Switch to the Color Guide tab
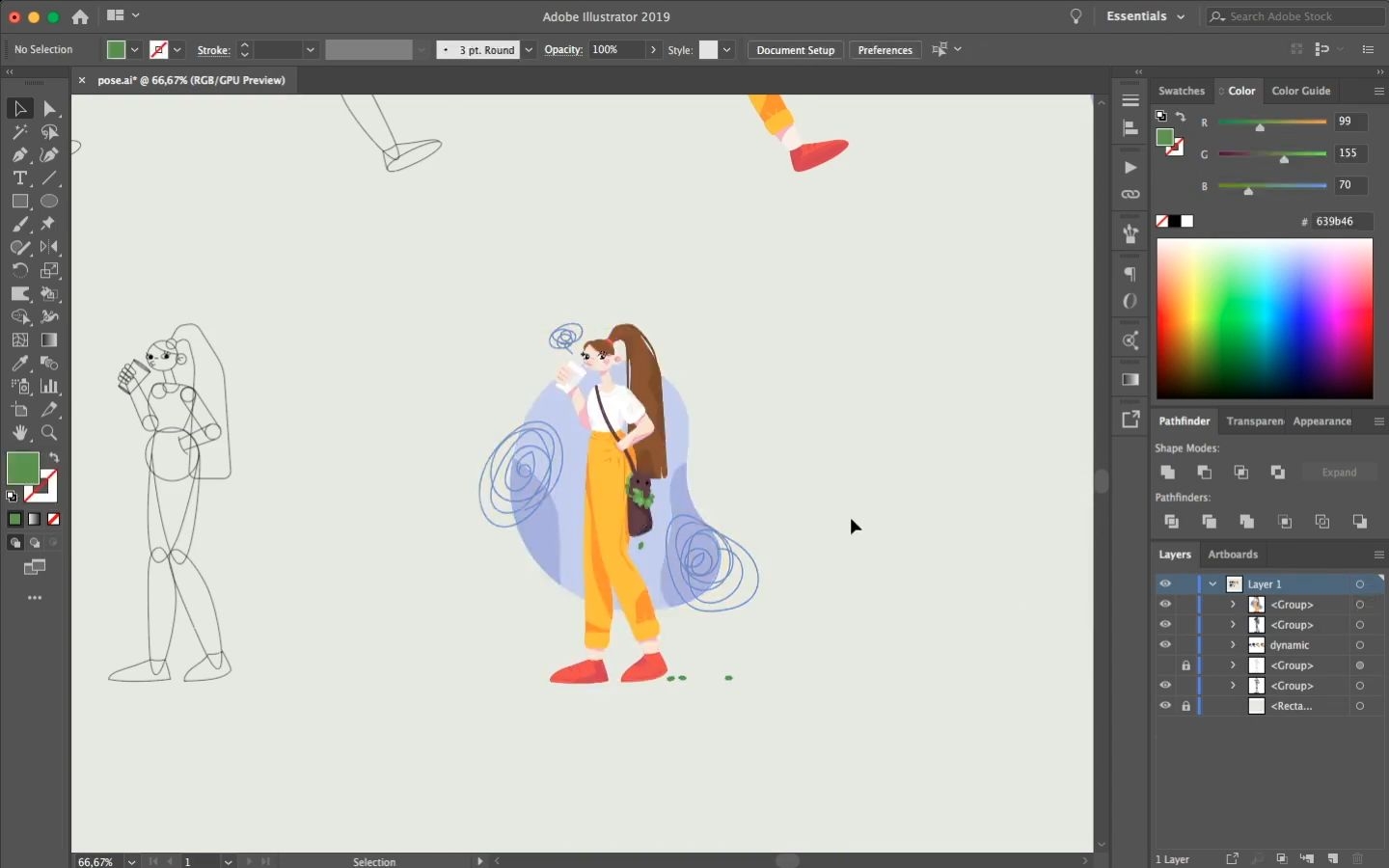 pyautogui.click(x=1301, y=91)
